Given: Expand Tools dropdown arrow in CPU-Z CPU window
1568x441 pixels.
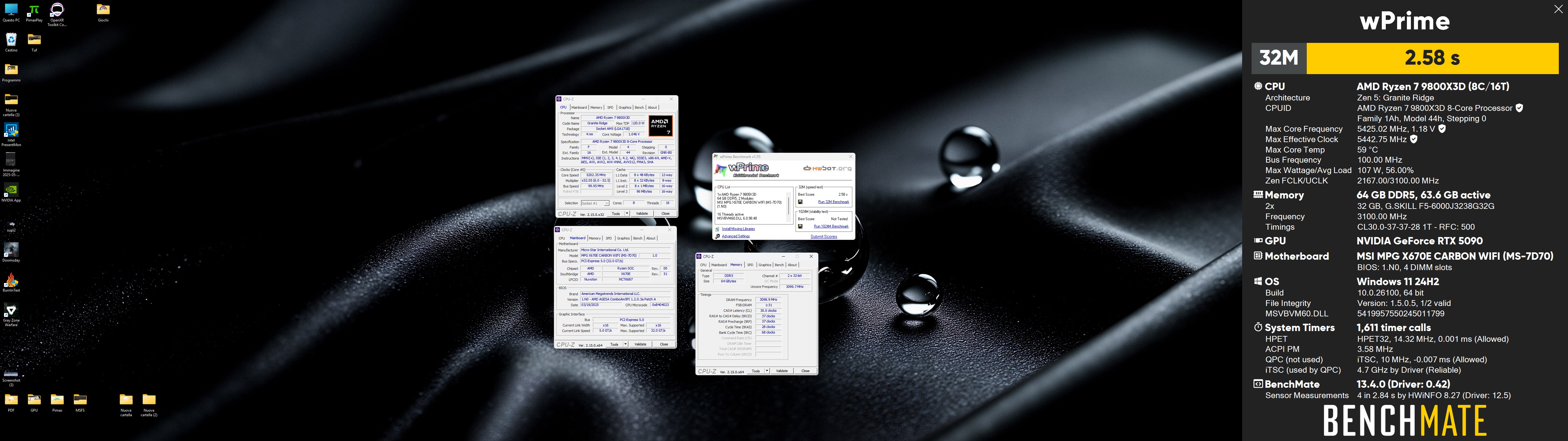Looking at the screenshot, I should tap(627, 214).
